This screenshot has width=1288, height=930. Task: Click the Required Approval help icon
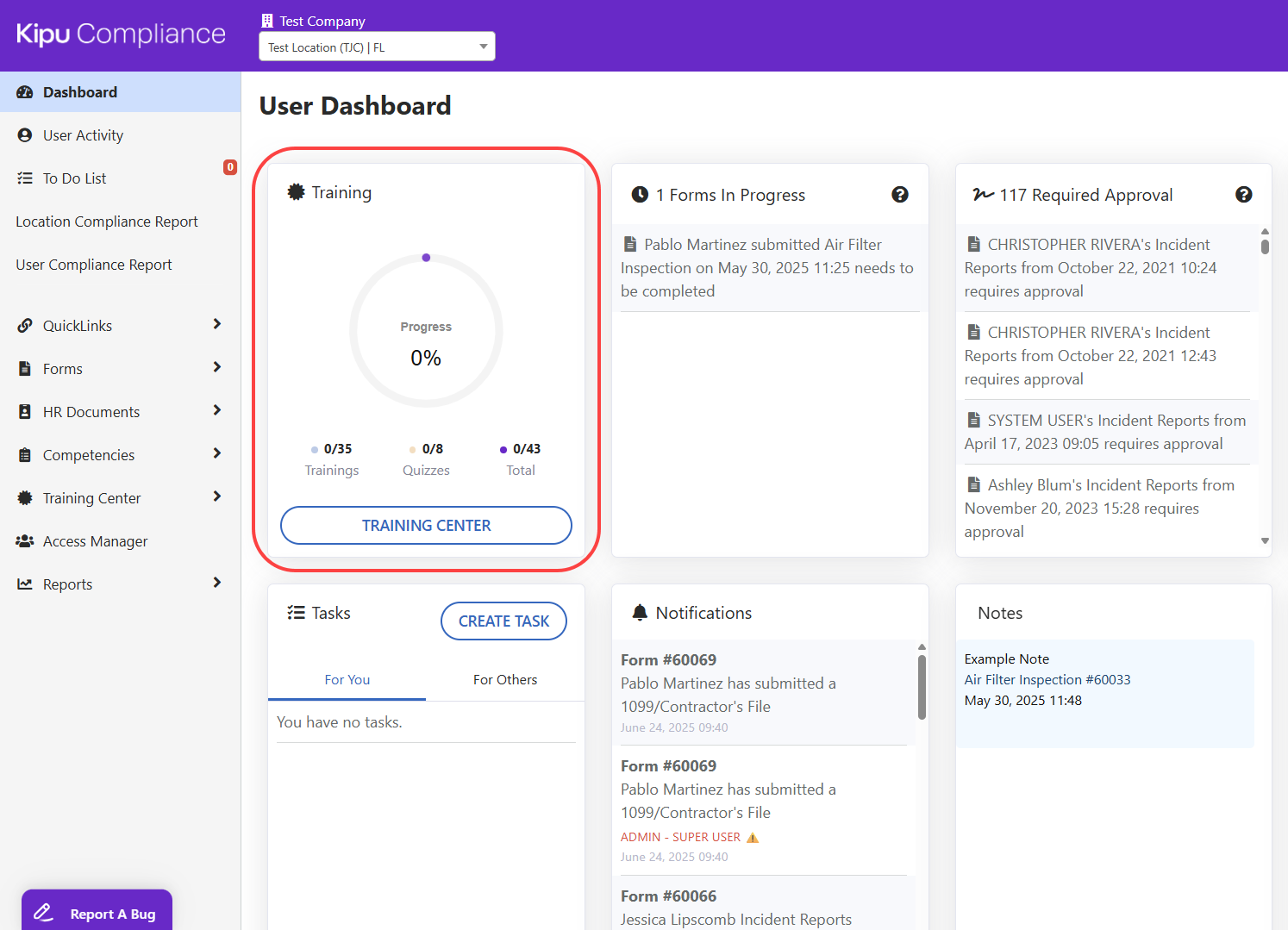(1243, 195)
